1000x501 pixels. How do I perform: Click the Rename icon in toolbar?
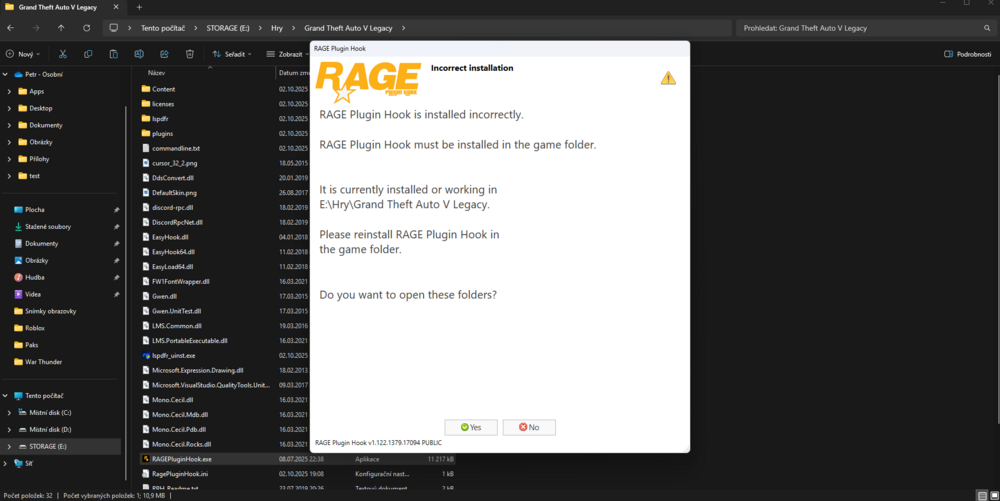tap(139, 54)
